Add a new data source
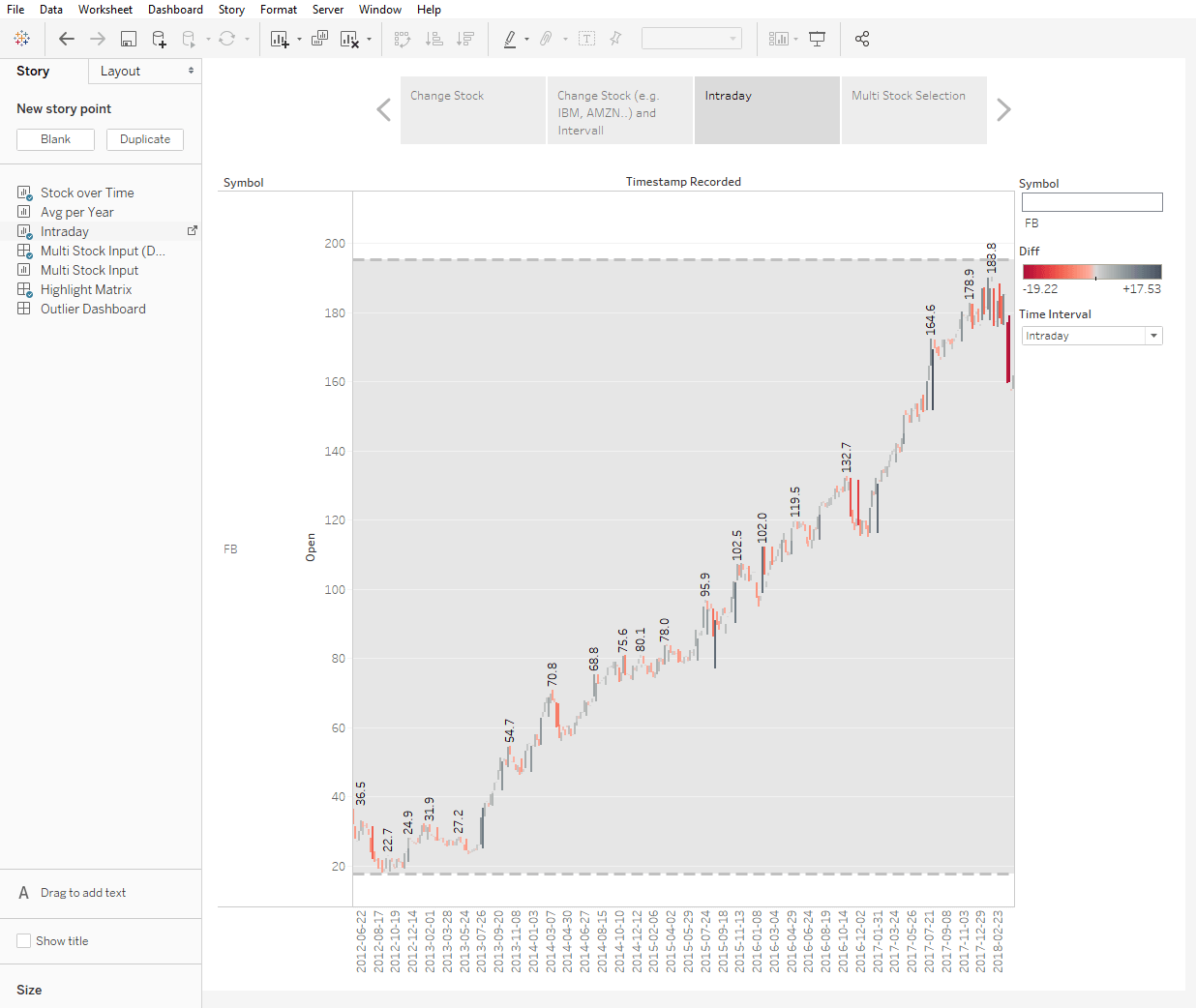Image resolution: width=1196 pixels, height=1008 pixels. tap(158, 39)
